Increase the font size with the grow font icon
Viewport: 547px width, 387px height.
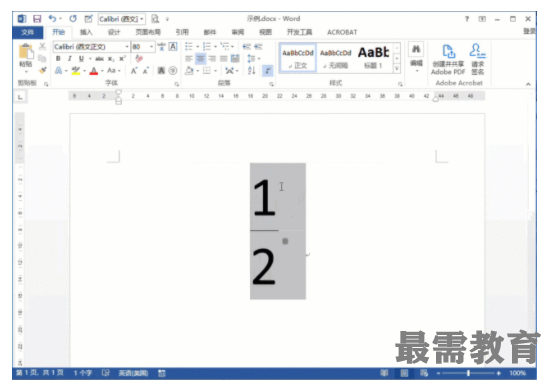[x=134, y=71]
